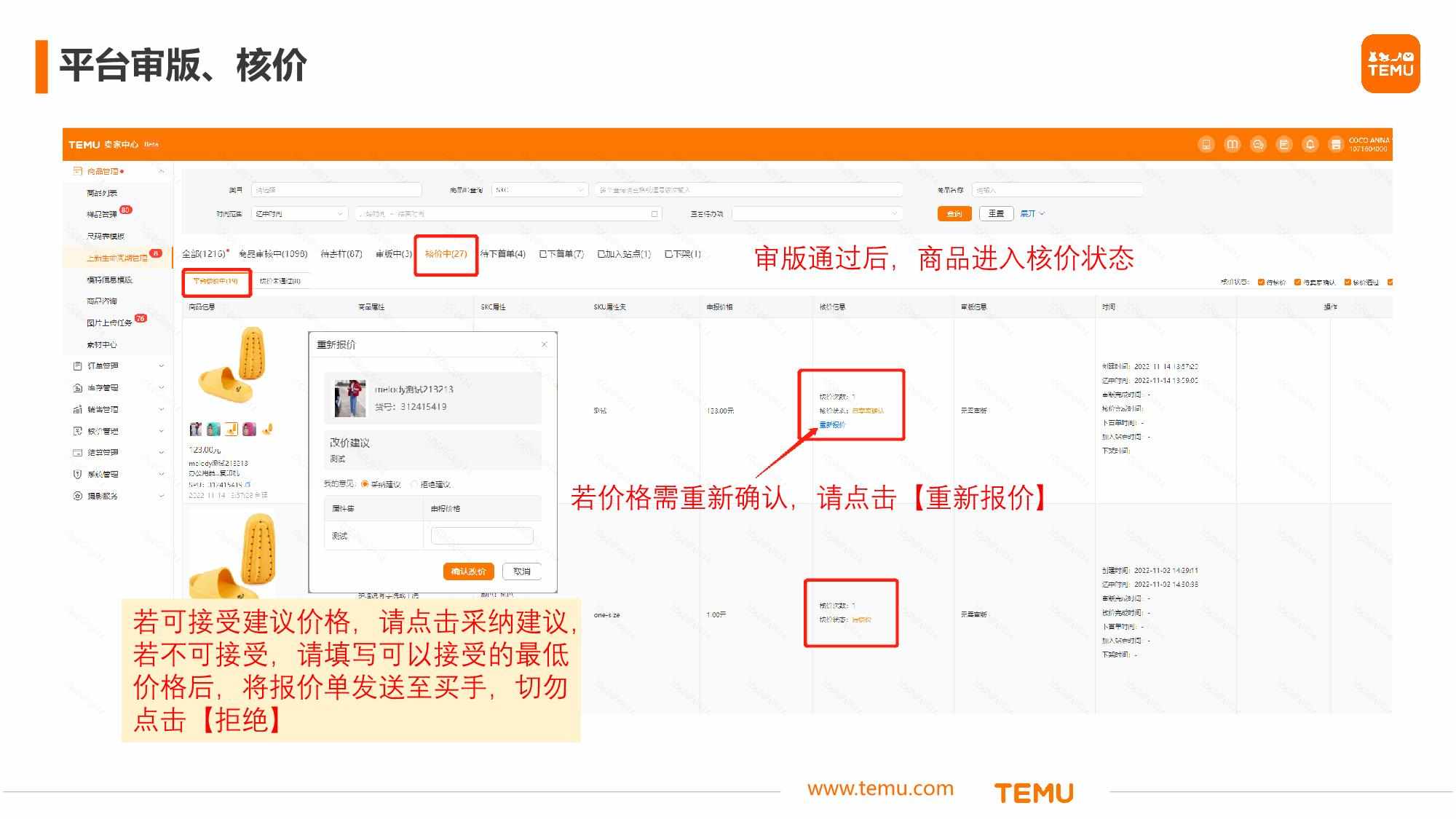
Task: Switch to the 全部(1216) tab
Action: tap(205, 253)
